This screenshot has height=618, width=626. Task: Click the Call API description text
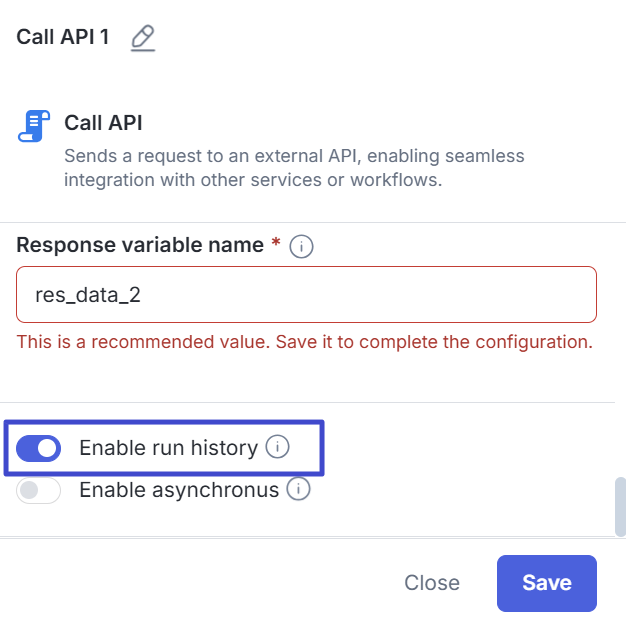point(294,168)
